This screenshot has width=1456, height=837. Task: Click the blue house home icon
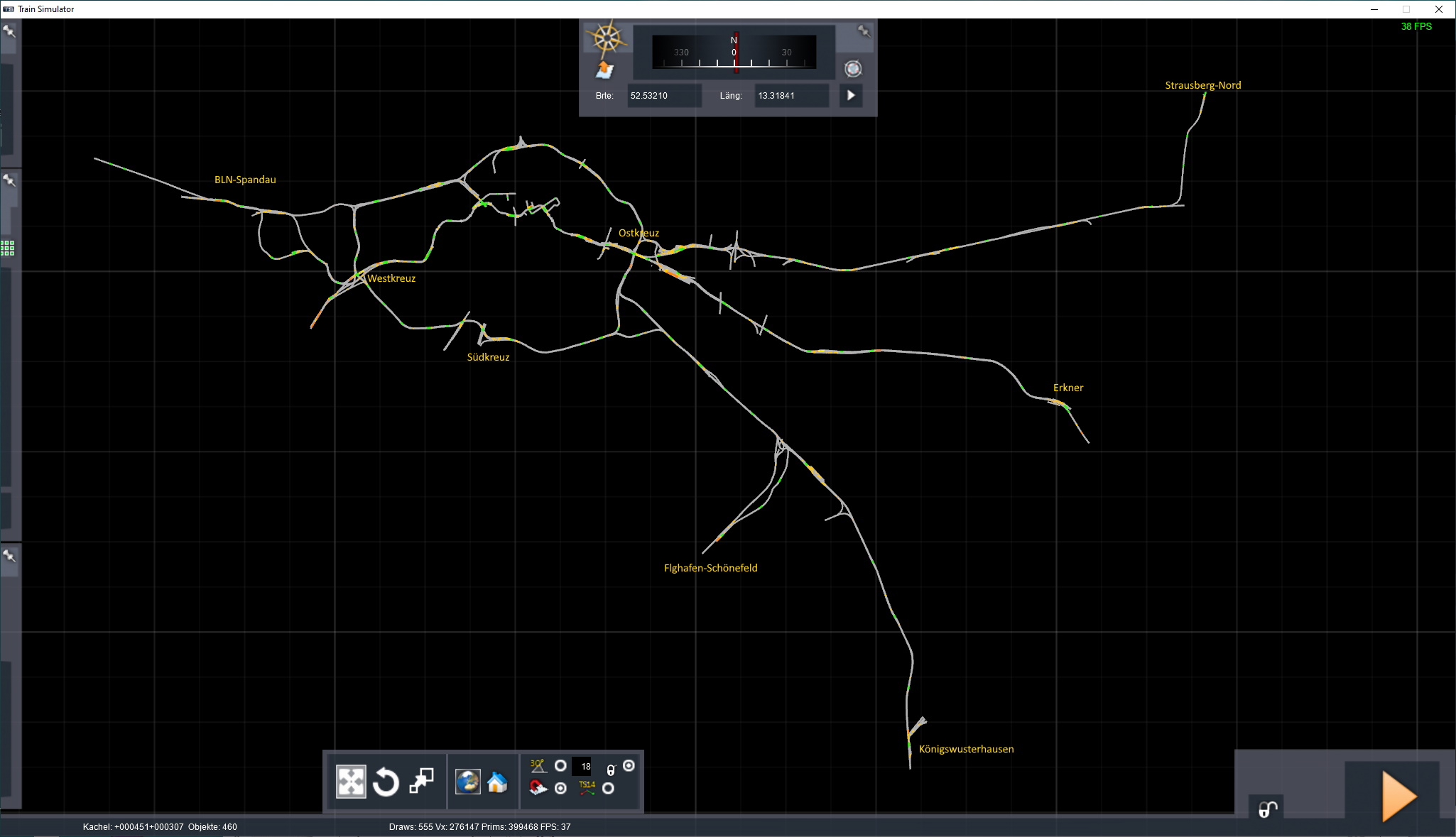(x=497, y=782)
